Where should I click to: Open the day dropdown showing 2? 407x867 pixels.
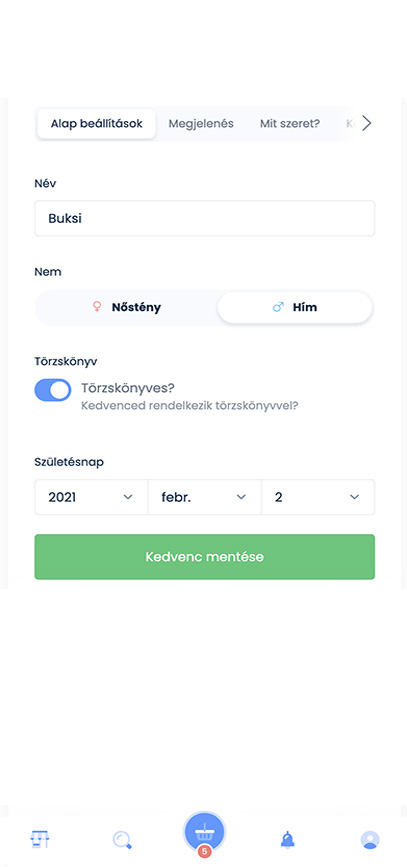click(x=318, y=497)
